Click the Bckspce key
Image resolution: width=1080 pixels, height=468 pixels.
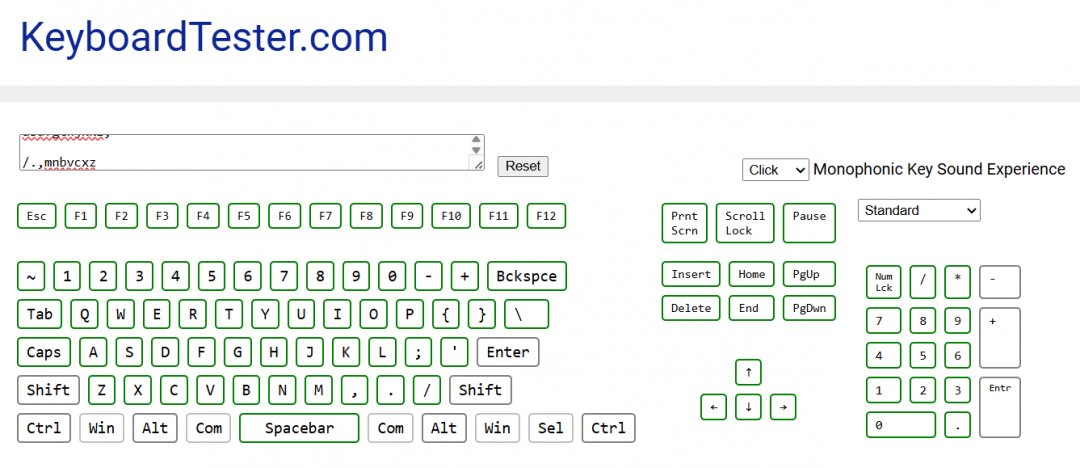(527, 276)
